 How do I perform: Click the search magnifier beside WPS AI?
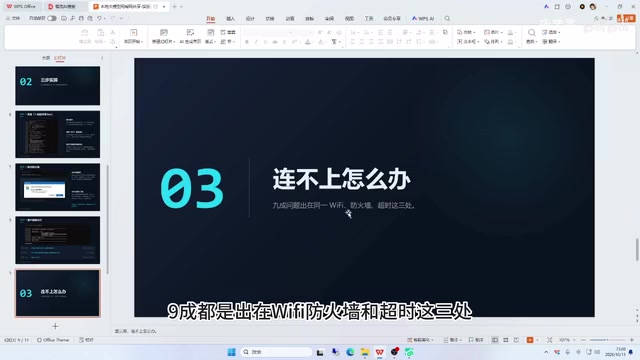[x=447, y=18]
